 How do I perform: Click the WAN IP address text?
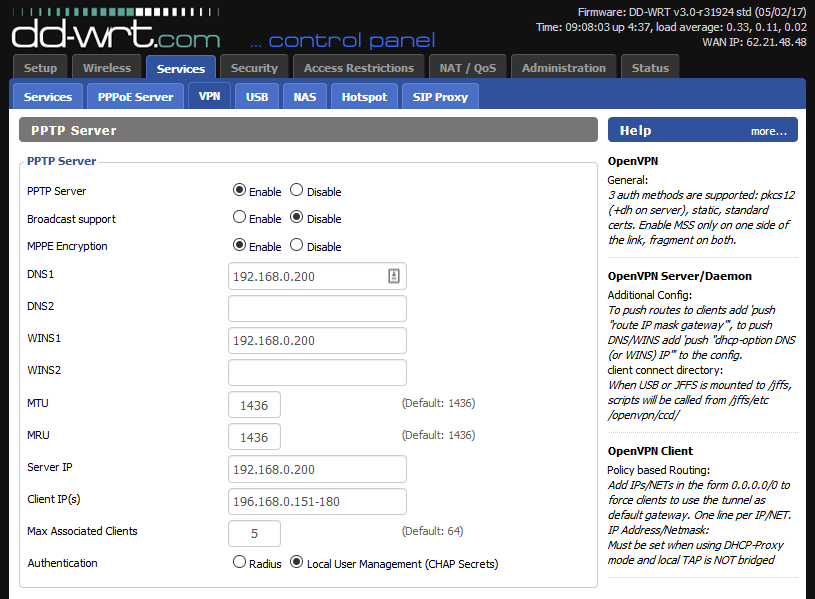click(x=754, y=42)
